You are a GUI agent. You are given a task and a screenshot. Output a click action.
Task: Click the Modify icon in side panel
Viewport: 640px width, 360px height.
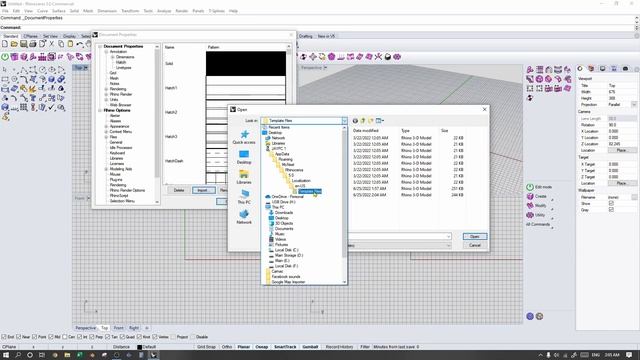coord(530,206)
